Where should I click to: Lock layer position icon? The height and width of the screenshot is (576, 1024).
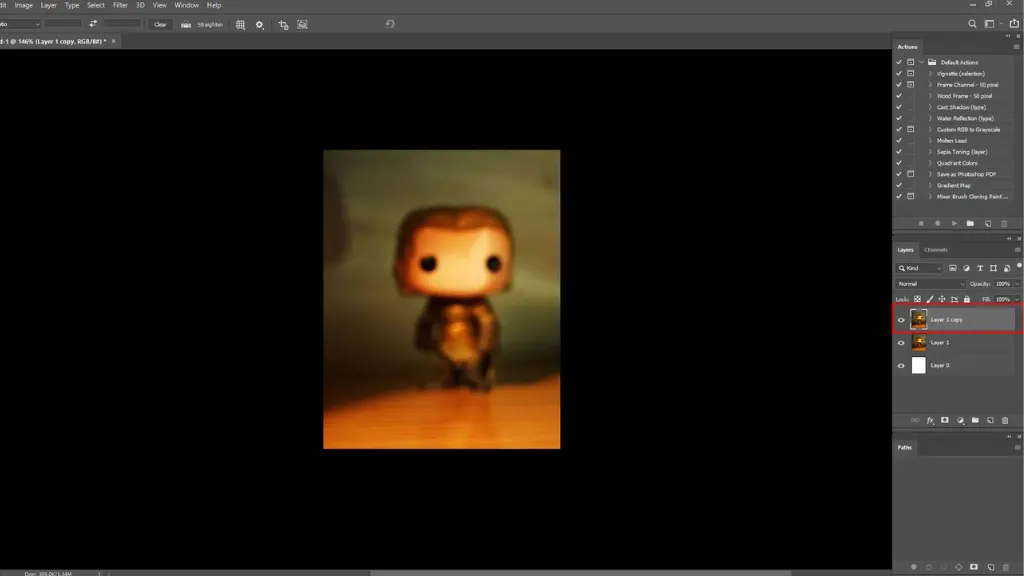[x=942, y=299]
